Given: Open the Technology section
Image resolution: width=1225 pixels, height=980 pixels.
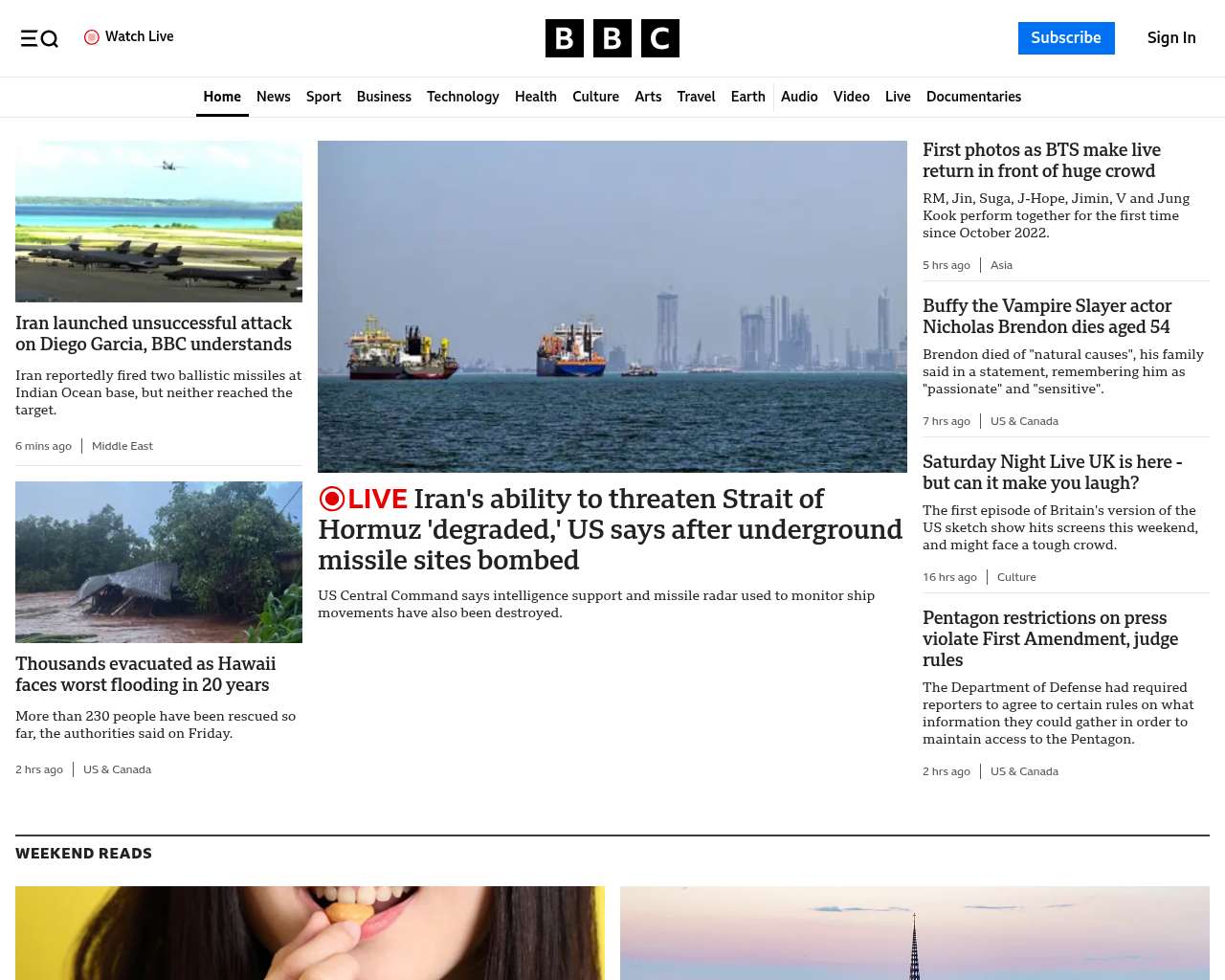Looking at the screenshot, I should [x=462, y=97].
